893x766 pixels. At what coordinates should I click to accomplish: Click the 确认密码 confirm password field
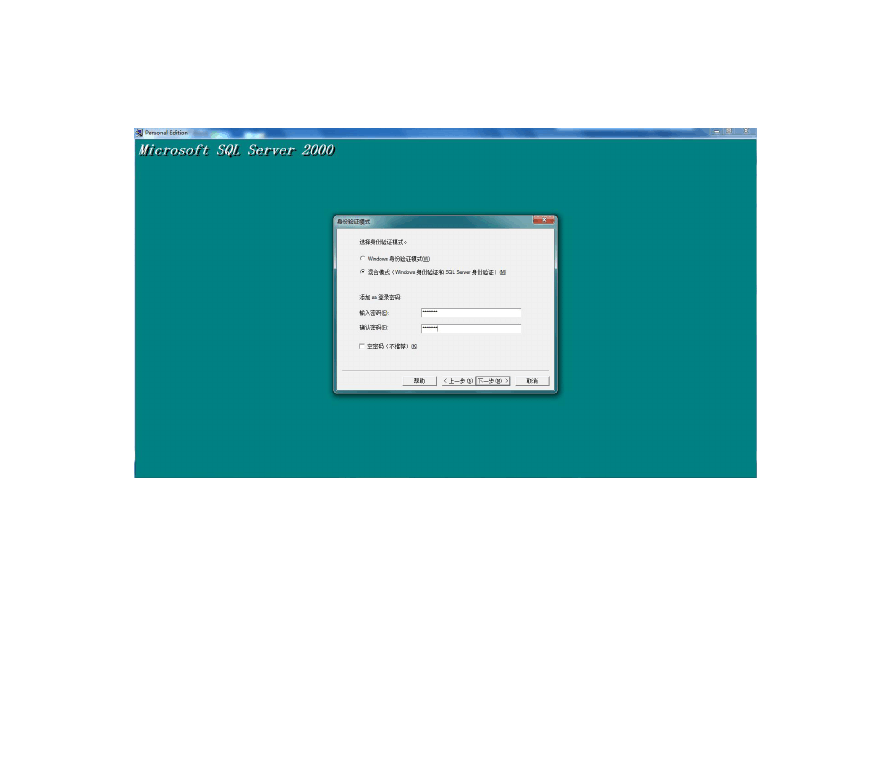tap(471, 328)
